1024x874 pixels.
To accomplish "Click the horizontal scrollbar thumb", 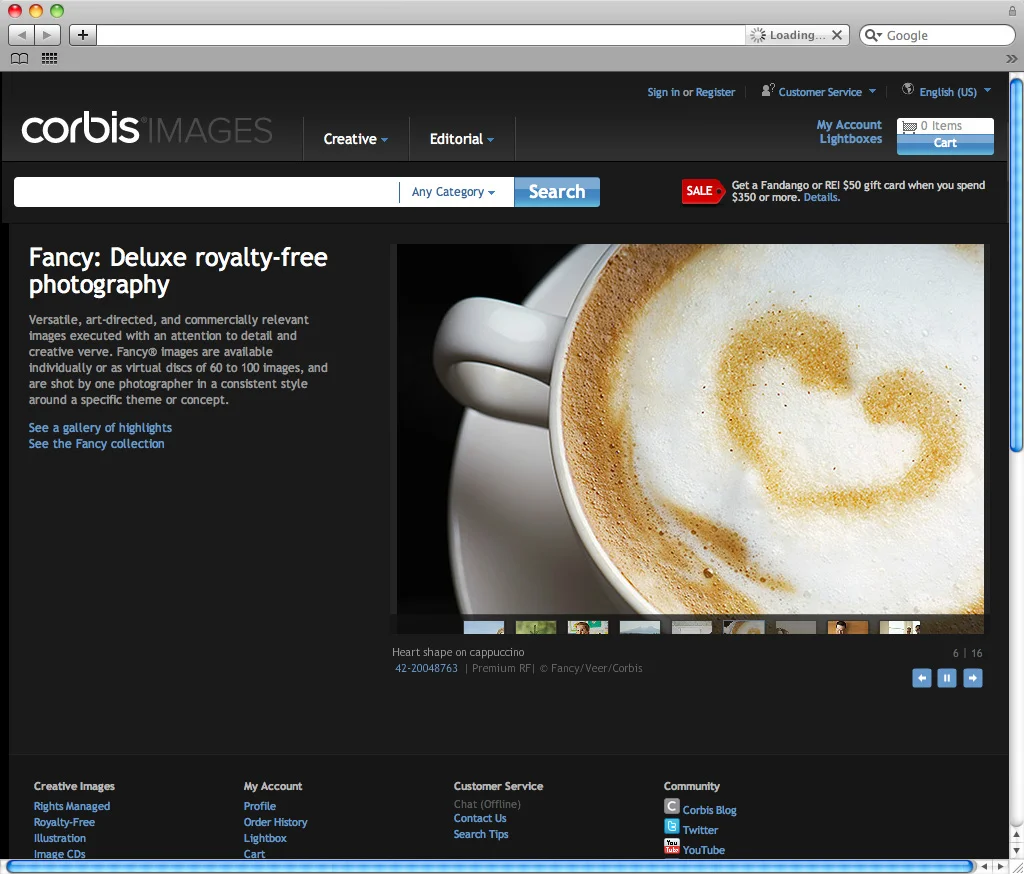I will point(490,867).
